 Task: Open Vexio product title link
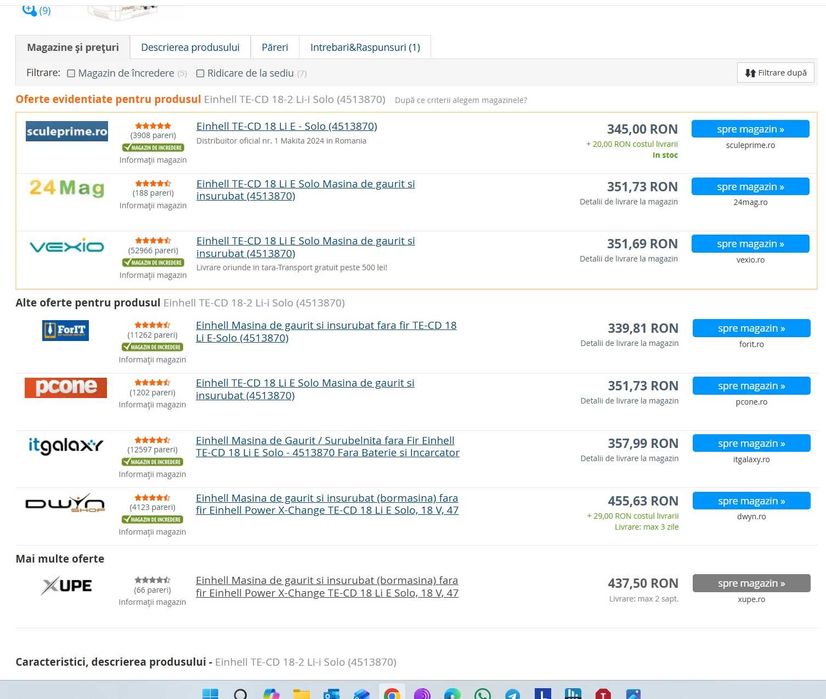[x=306, y=247]
